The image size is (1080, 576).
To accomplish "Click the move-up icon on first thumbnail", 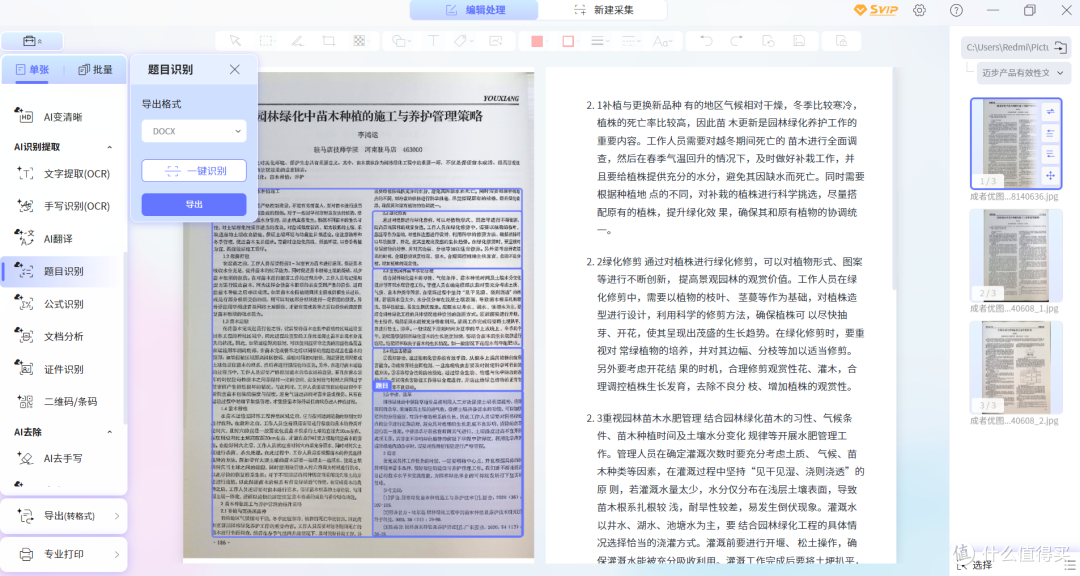I will point(1050,133).
